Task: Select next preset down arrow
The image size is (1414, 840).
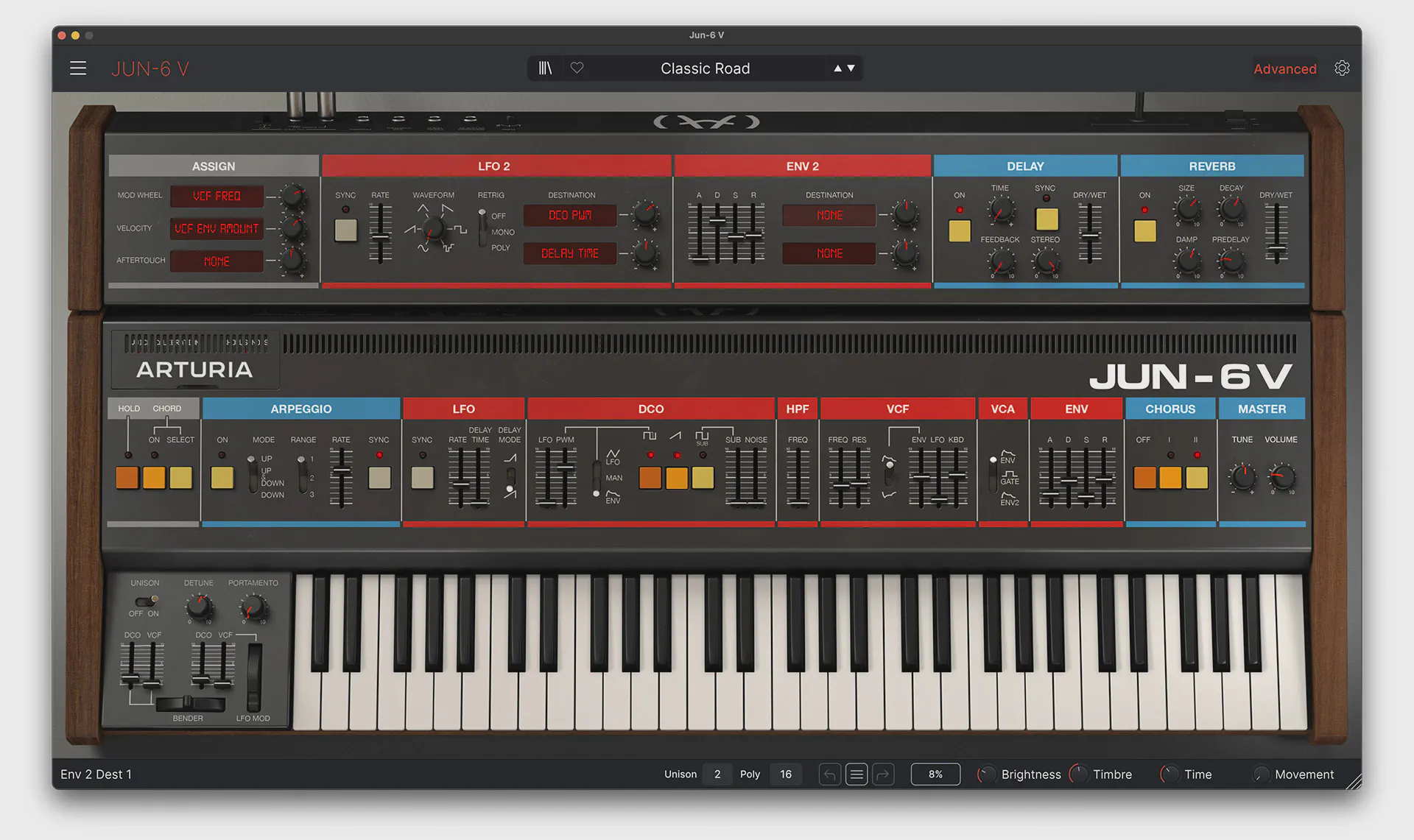Action: [851, 68]
